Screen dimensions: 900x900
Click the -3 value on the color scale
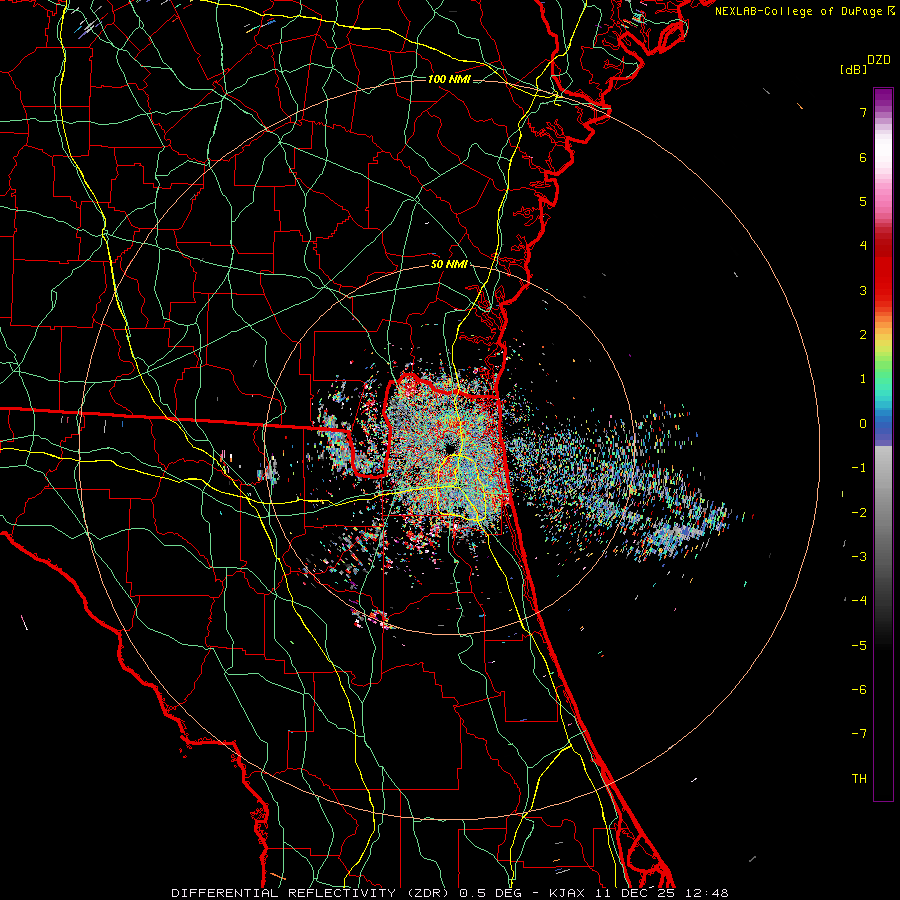(859, 557)
